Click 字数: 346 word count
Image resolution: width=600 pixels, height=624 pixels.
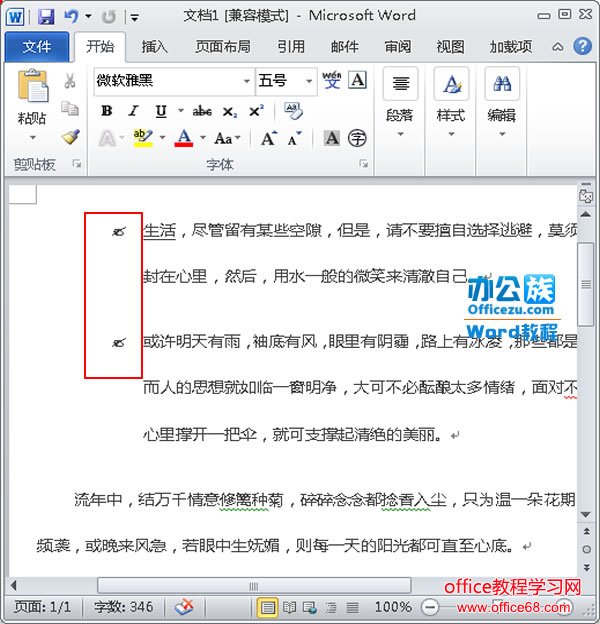tap(123, 607)
